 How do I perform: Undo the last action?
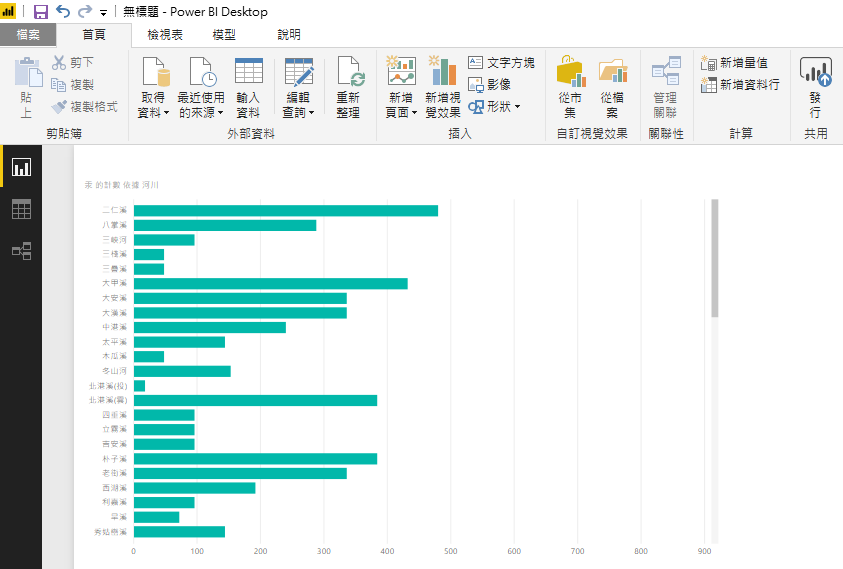point(63,11)
